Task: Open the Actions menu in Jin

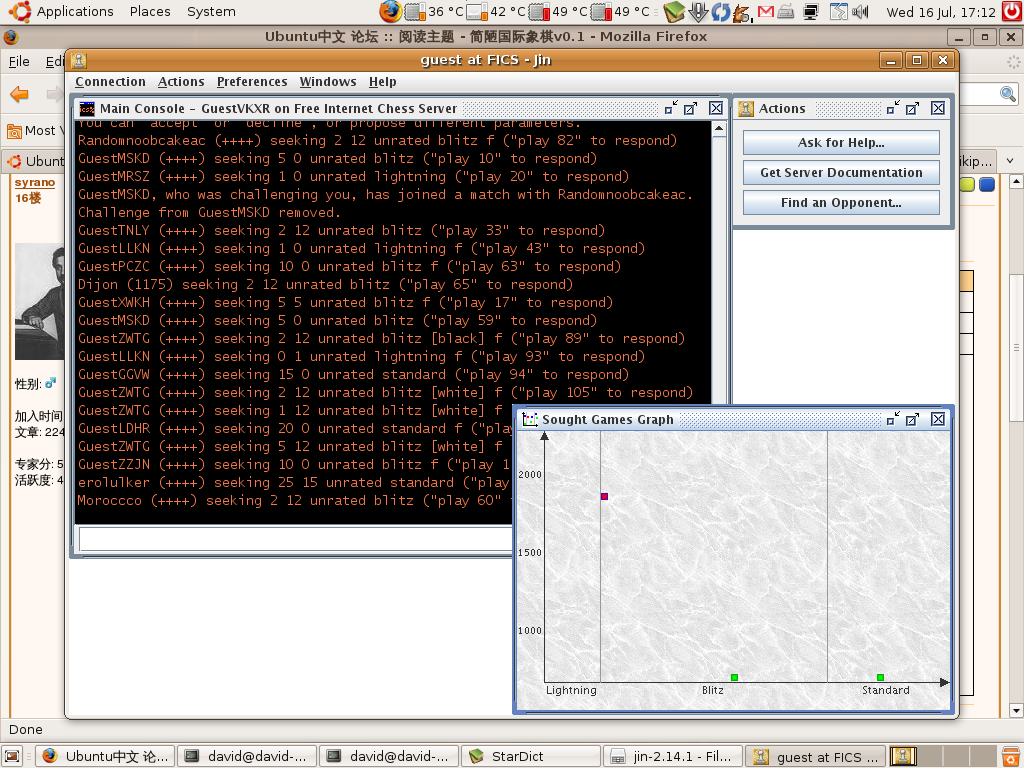Action: click(181, 82)
